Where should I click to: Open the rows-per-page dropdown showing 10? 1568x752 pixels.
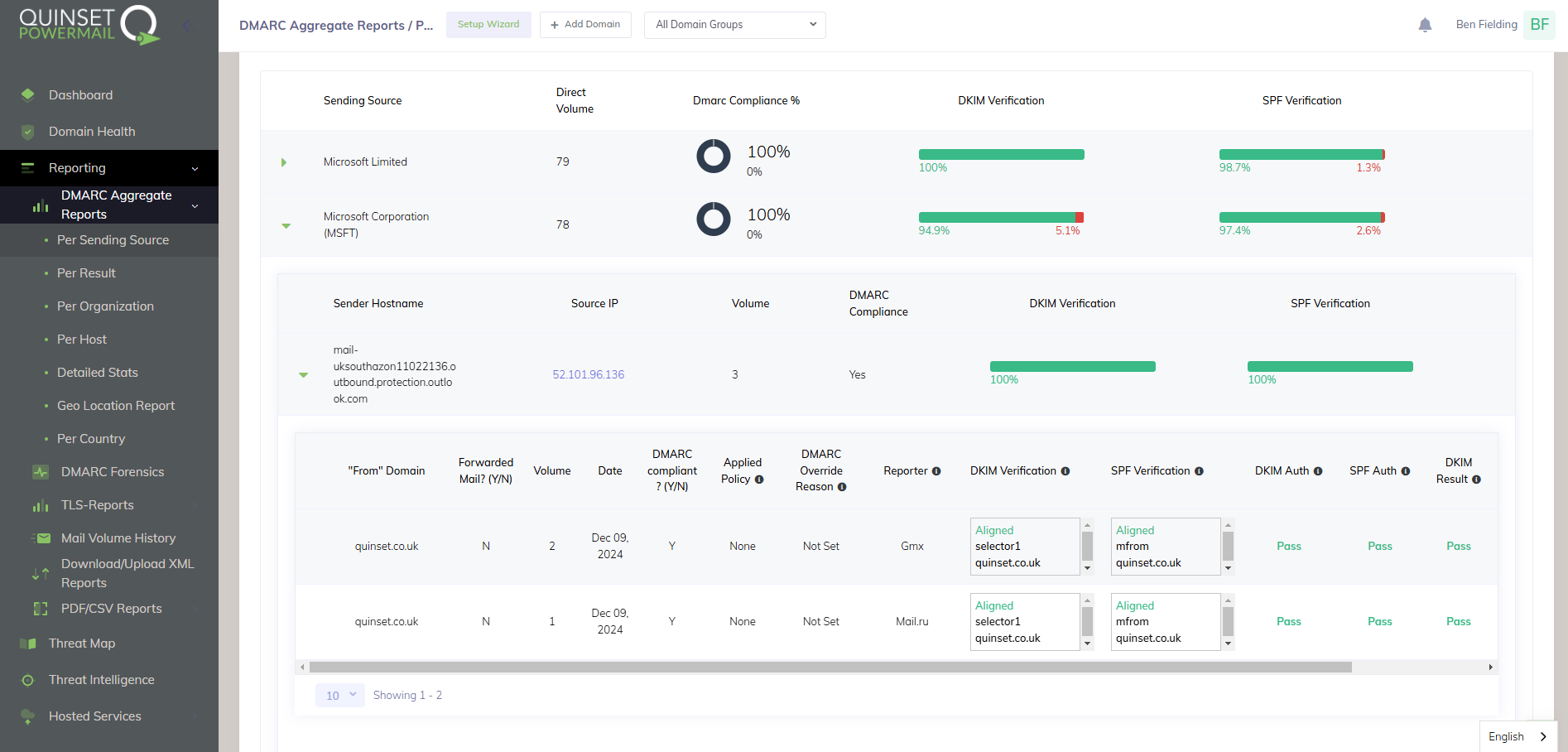[x=339, y=696]
